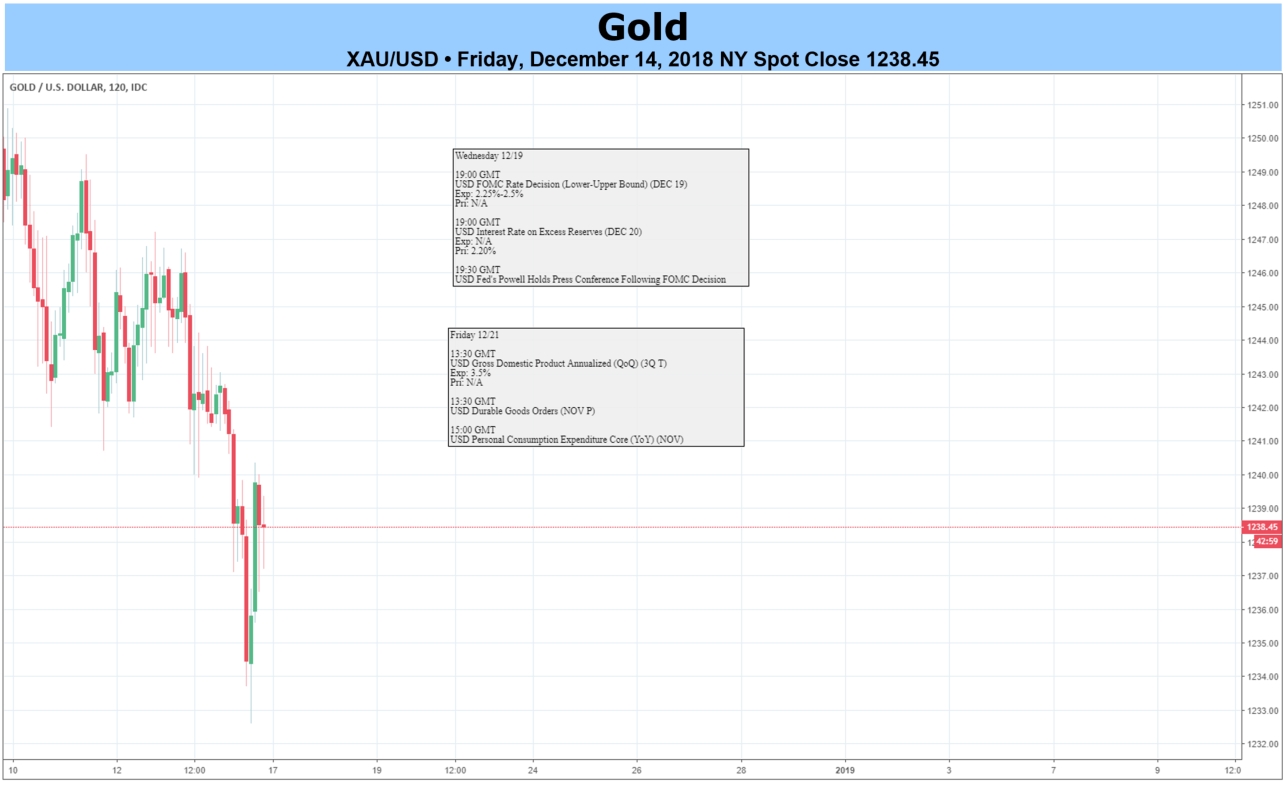The width and height of the screenshot is (1288, 787).
Task: Click the 1246.00 price axis label
Action: click(x=1261, y=273)
